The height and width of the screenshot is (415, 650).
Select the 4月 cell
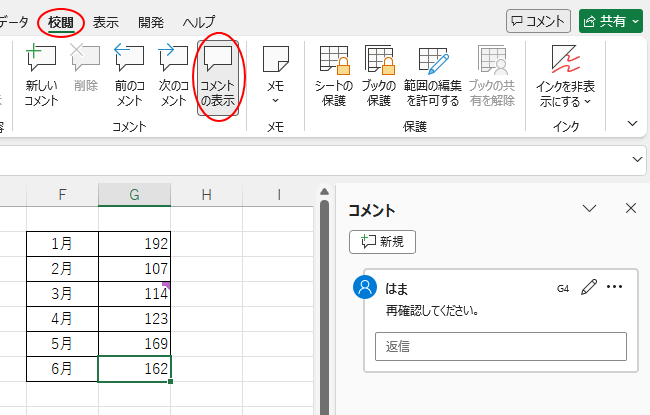pyautogui.click(x=62, y=319)
